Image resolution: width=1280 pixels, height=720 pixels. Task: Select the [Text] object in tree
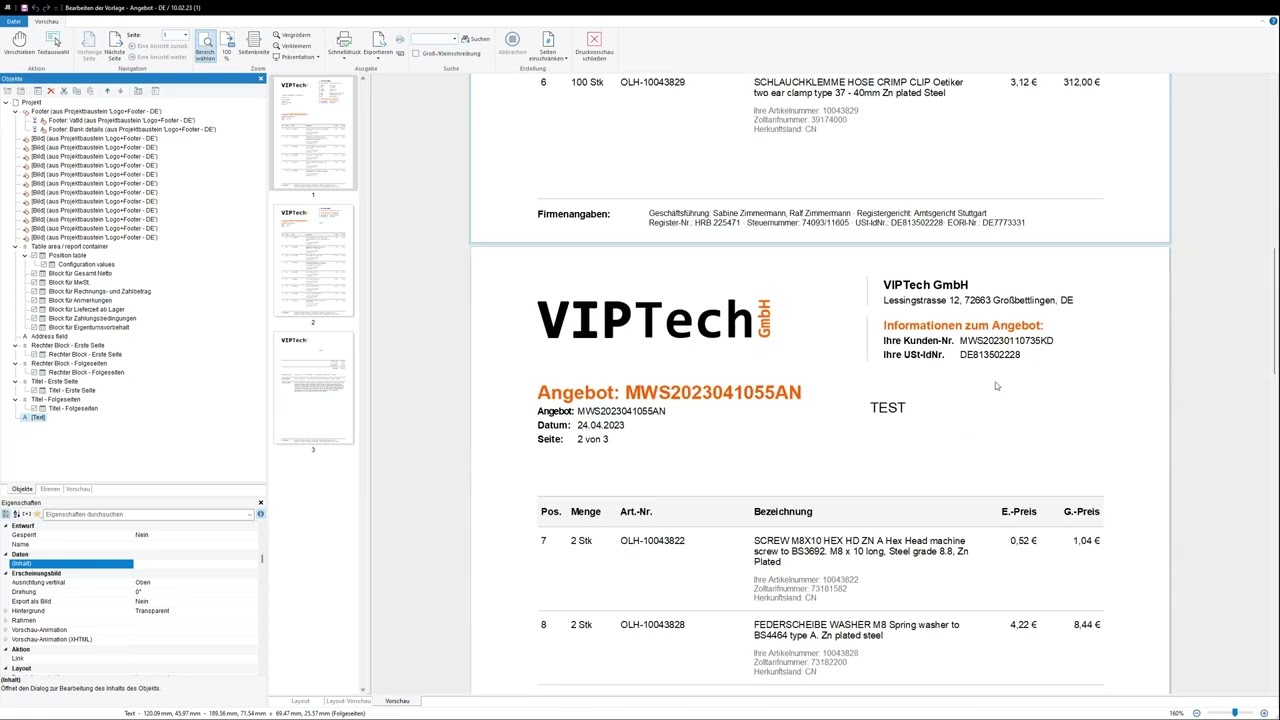pos(37,417)
